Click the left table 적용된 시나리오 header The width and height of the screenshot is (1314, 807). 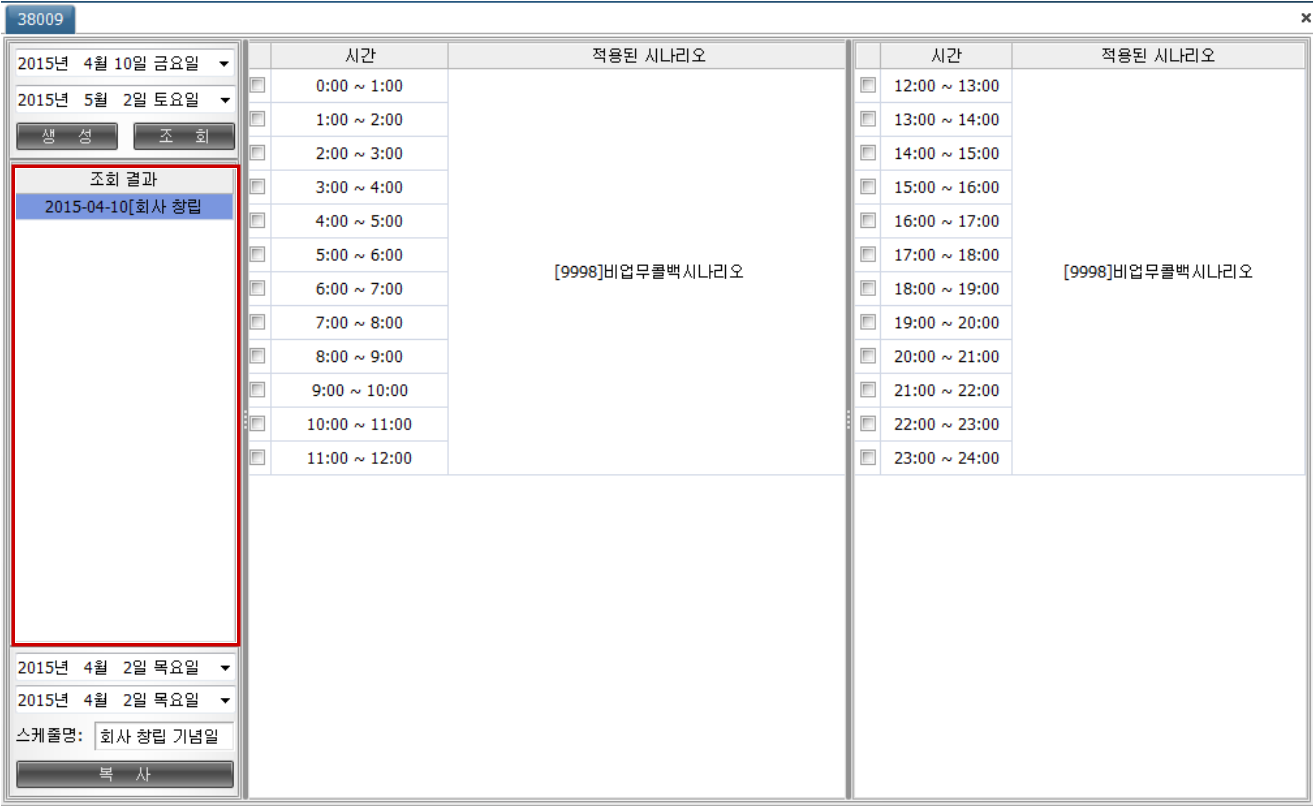click(x=647, y=56)
